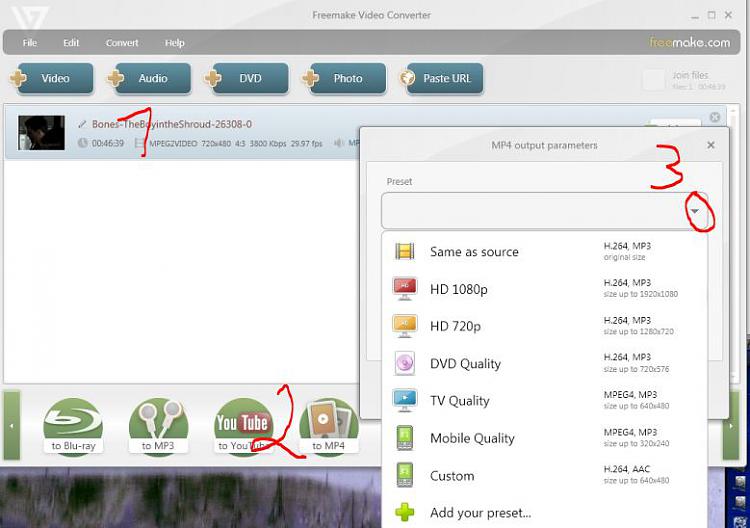The width and height of the screenshot is (750, 528).
Task: Click the Preset combo box field
Action: (544, 211)
